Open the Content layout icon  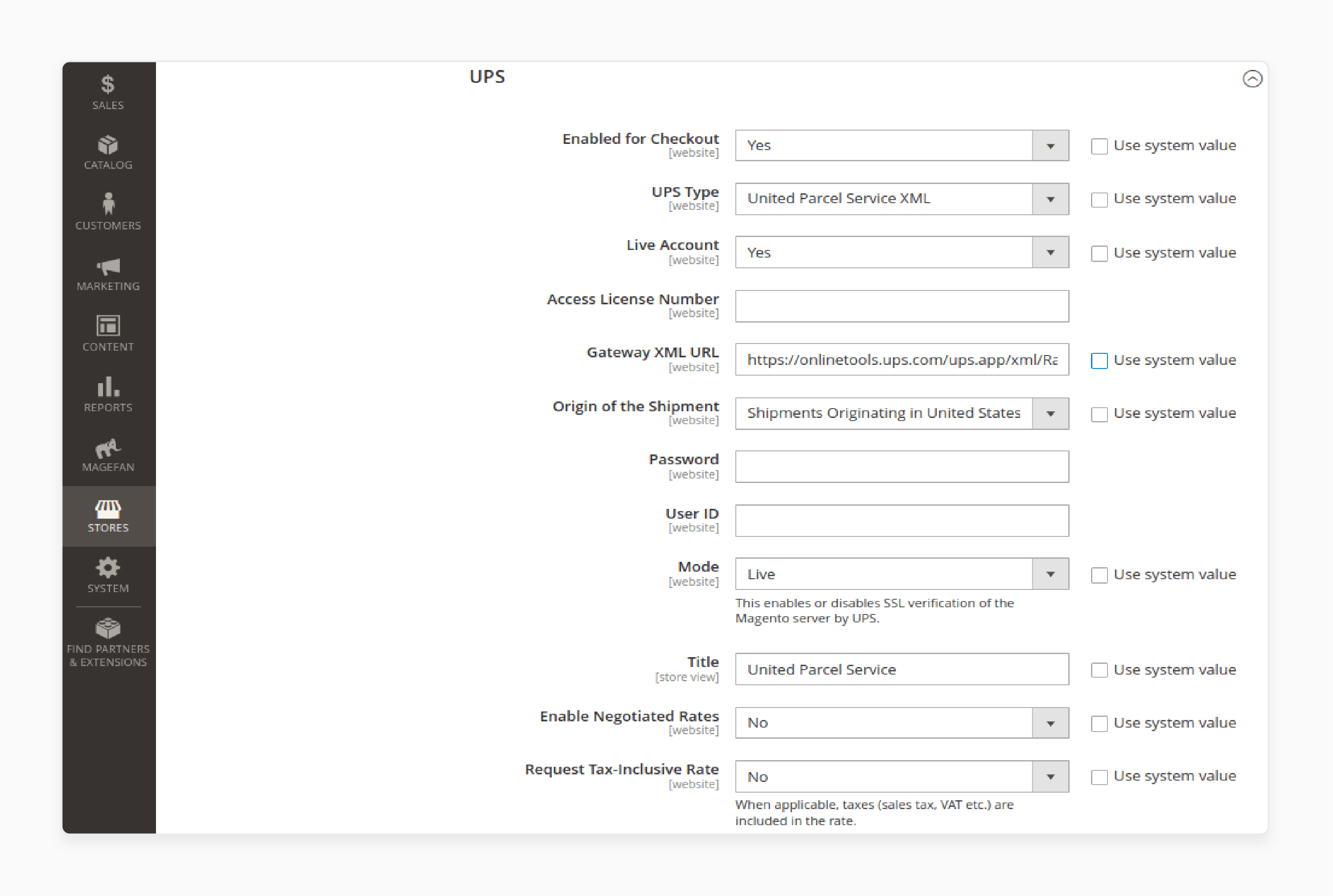[x=107, y=326]
